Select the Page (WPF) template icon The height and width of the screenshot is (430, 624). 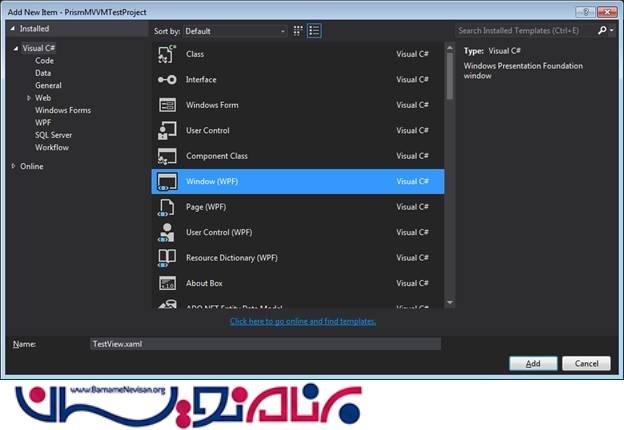click(166, 207)
